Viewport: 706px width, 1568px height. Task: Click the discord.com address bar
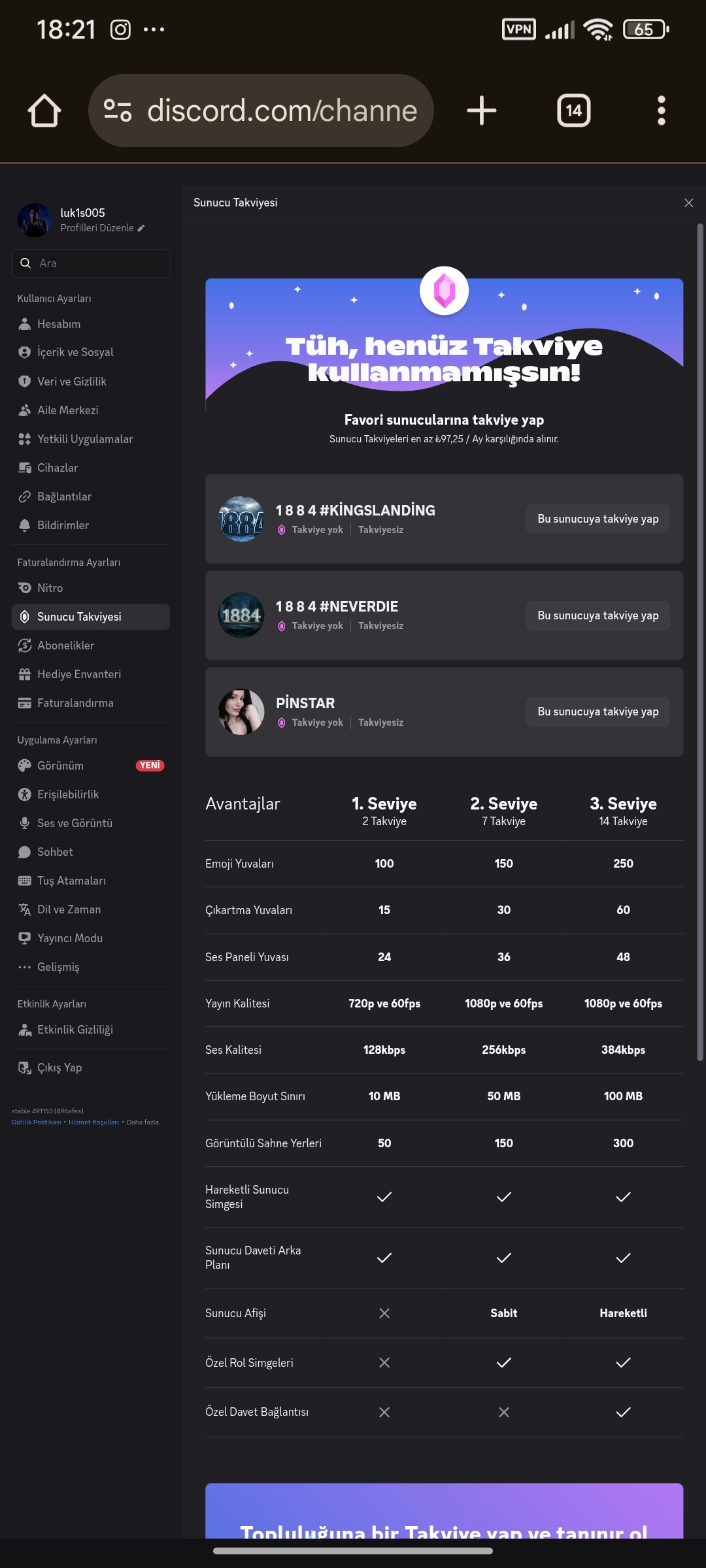pos(261,110)
